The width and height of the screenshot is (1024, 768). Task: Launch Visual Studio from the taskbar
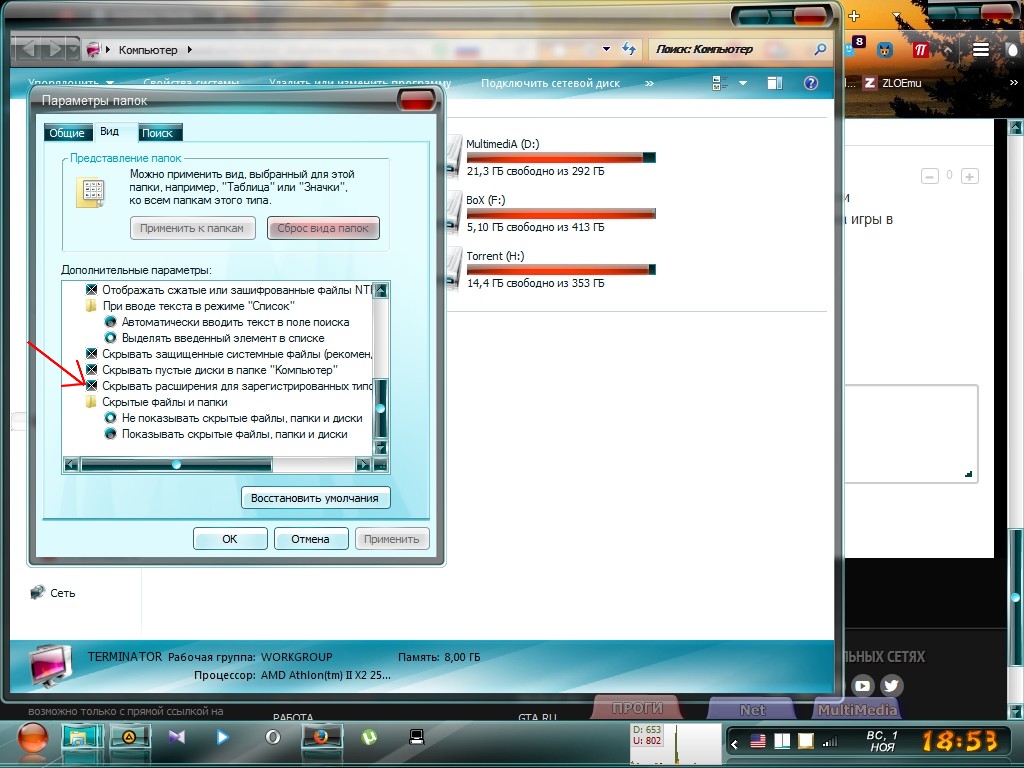click(x=176, y=737)
